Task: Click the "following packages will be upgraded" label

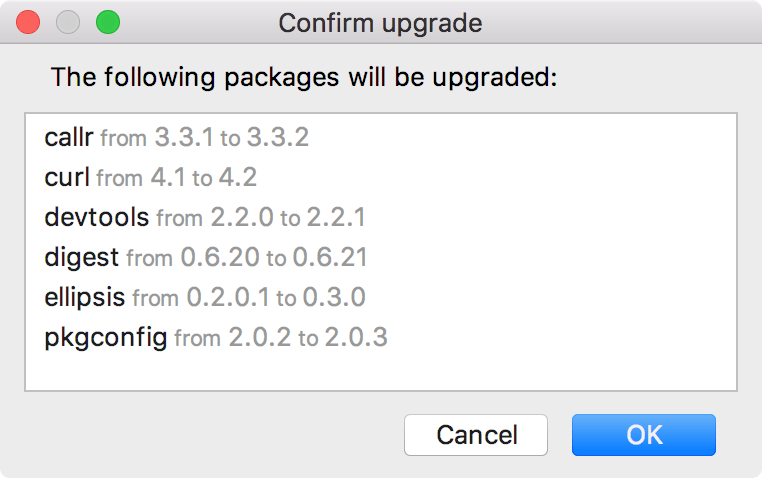Action: (303, 77)
